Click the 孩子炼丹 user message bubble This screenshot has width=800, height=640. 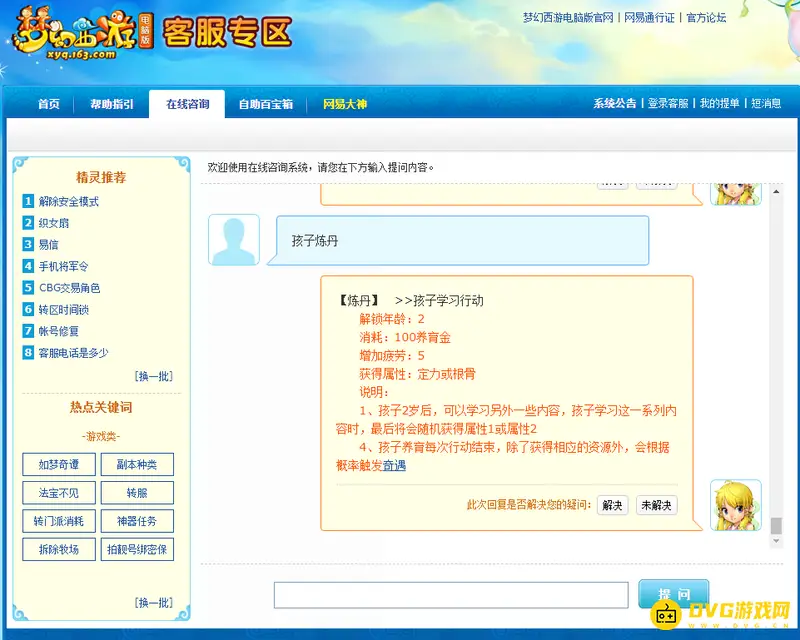pyautogui.click(x=458, y=240)
